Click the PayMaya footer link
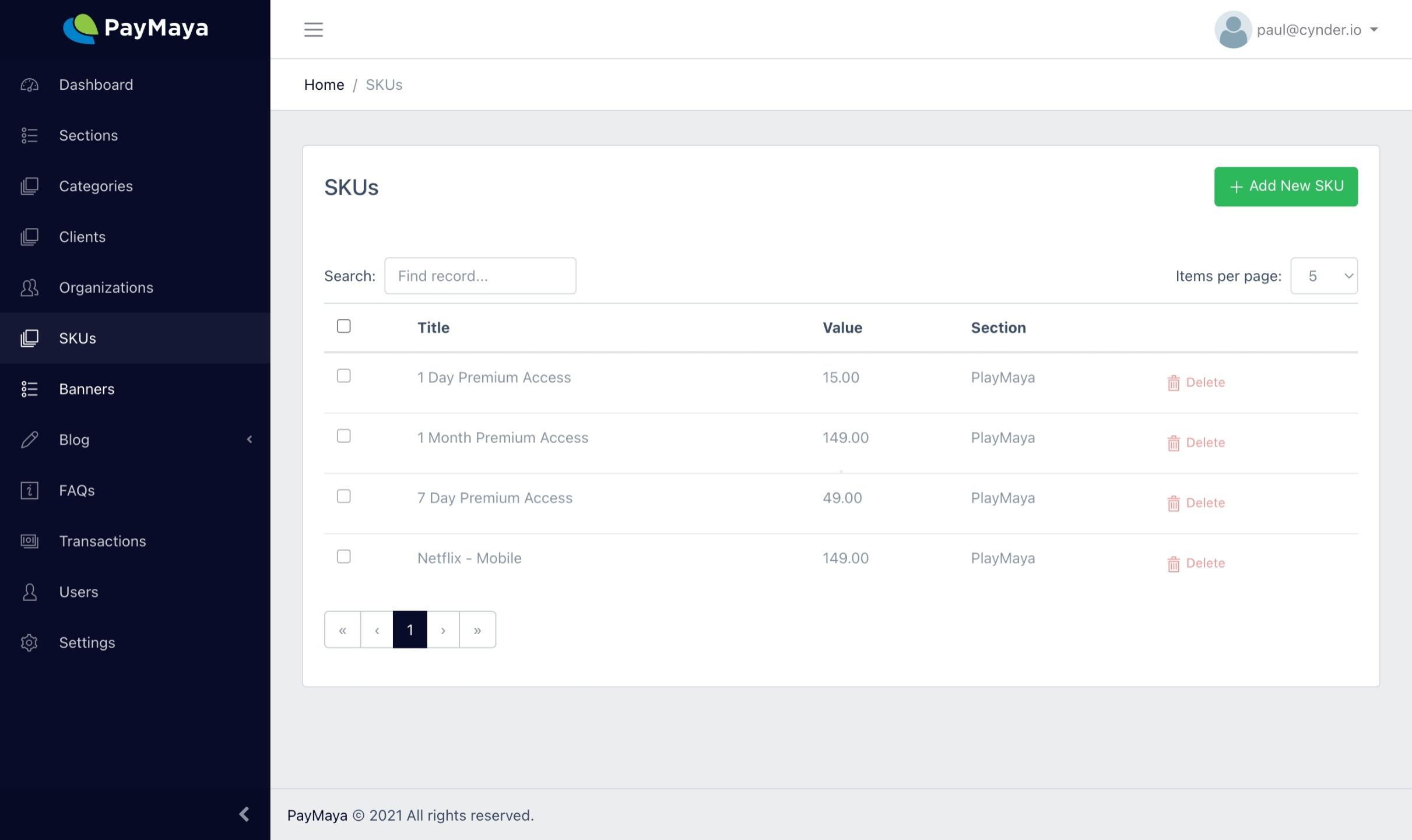This screenshot has height=840, width=1412. click(x=317, y=816)
